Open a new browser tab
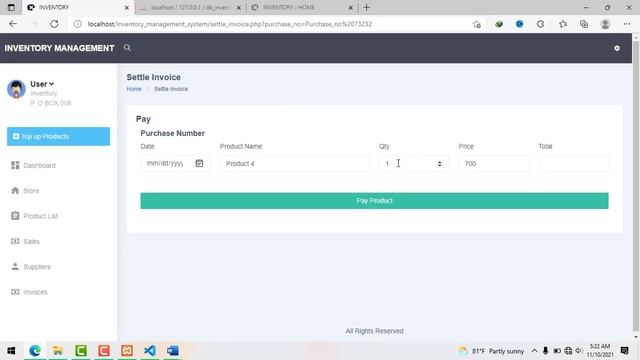Viewport: 640px width, 360px height. tap(367, 7)
